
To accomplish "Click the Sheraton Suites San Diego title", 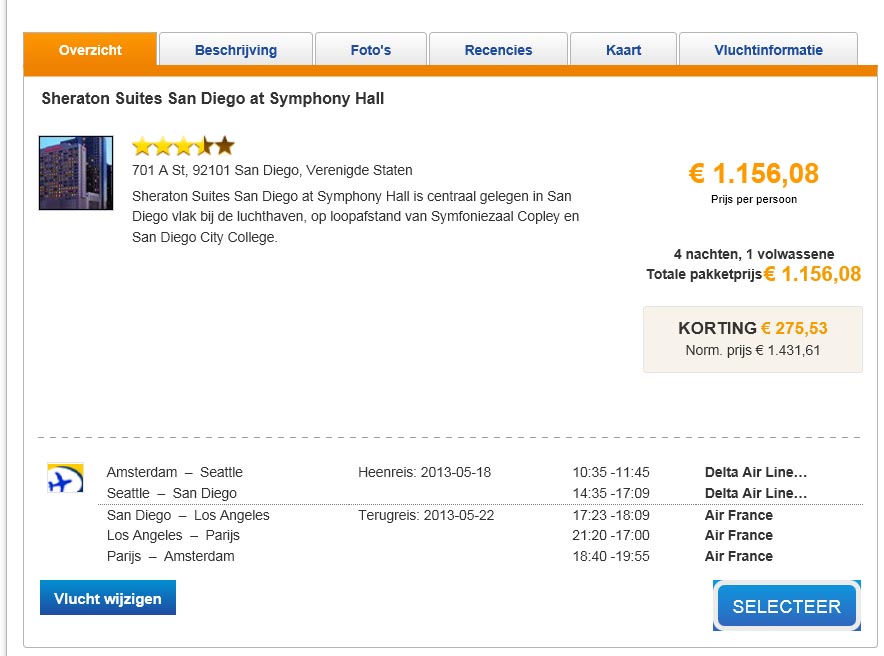I will (x=213, y=99).
